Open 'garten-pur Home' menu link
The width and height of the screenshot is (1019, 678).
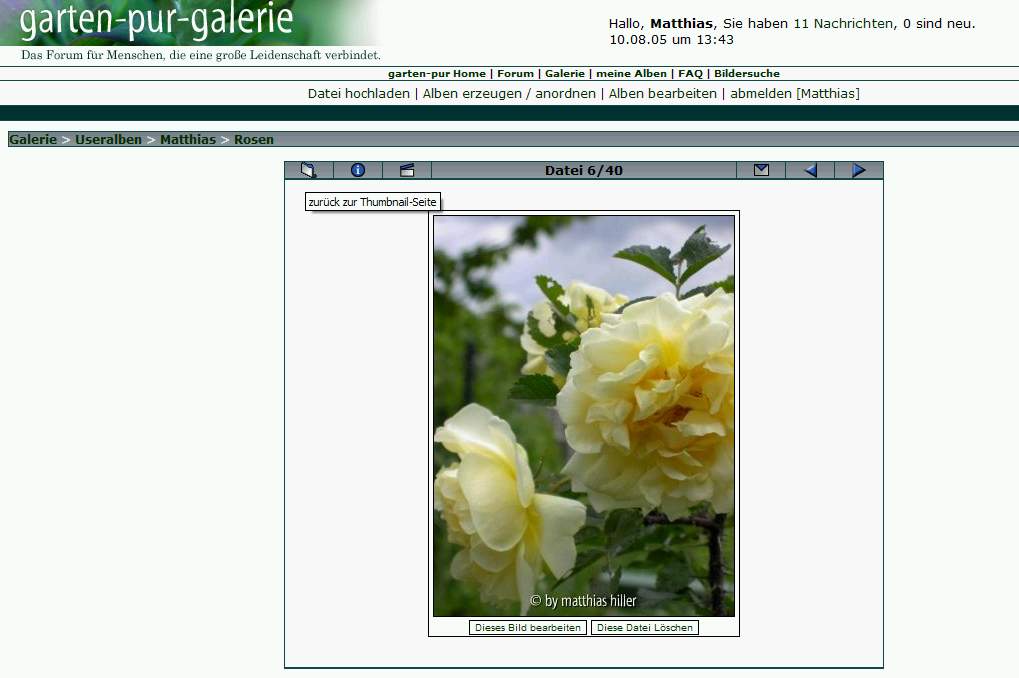click(x=436, y=74)
